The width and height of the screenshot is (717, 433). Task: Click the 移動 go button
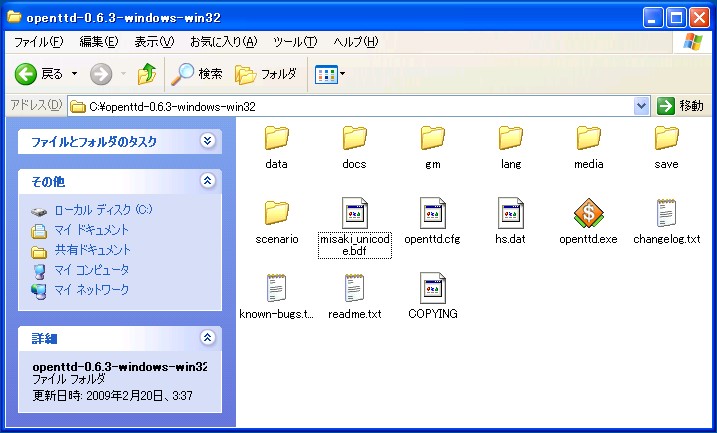click(x=681, y=106)
